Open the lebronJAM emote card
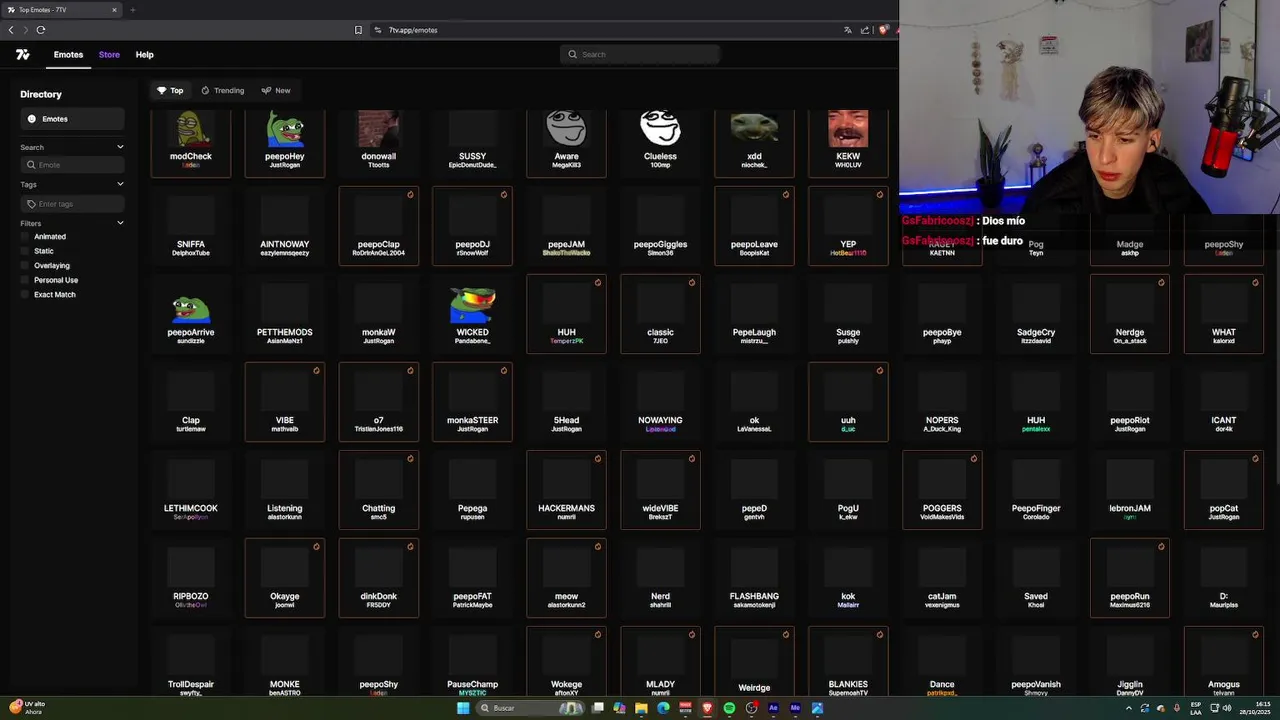The width and height of the screenshot is (1280, 720). 1130,490
